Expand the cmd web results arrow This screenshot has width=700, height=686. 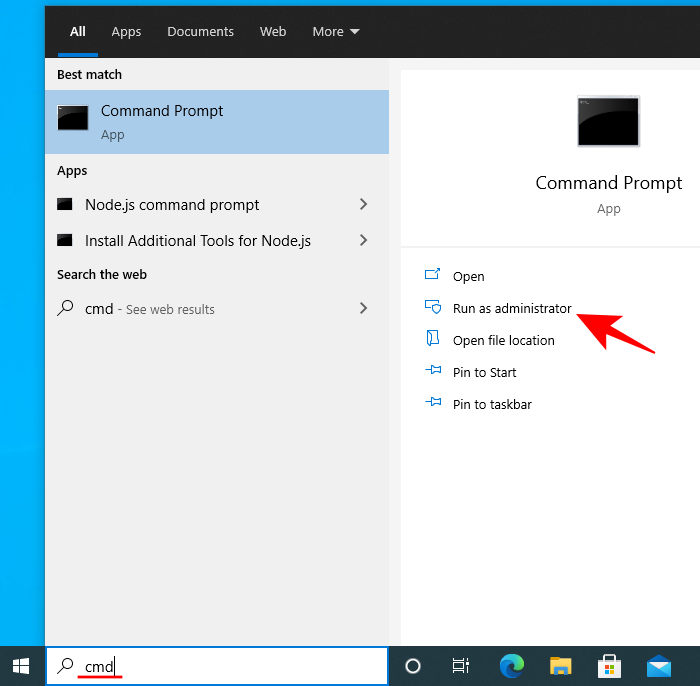363,308
